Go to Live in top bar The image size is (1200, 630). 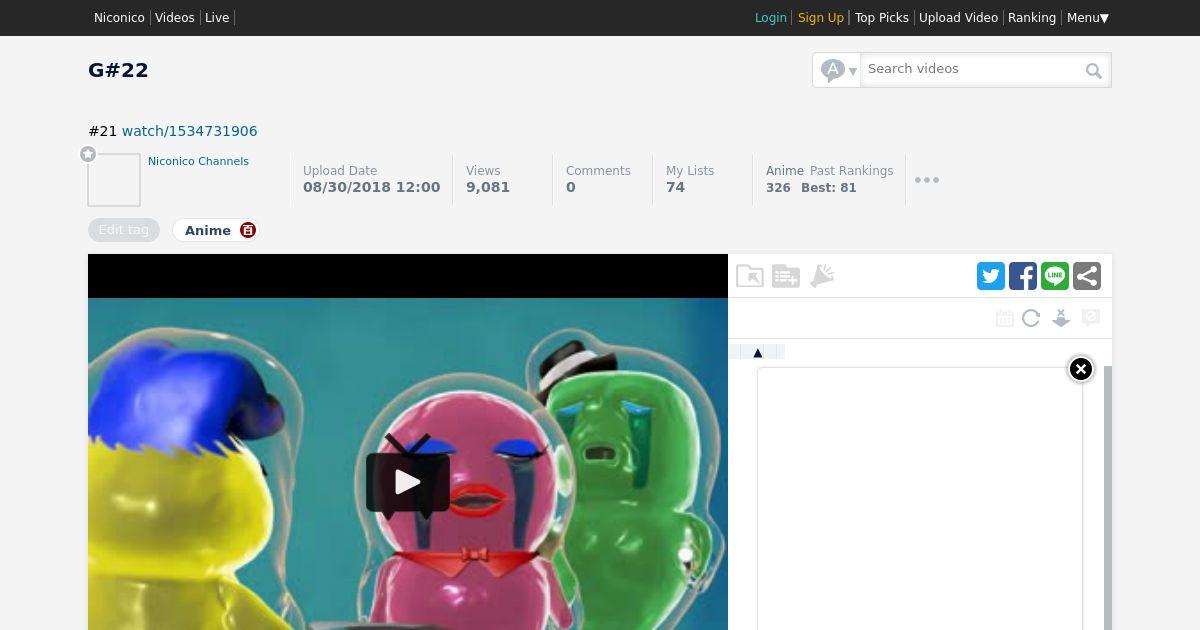click(217, 18)
